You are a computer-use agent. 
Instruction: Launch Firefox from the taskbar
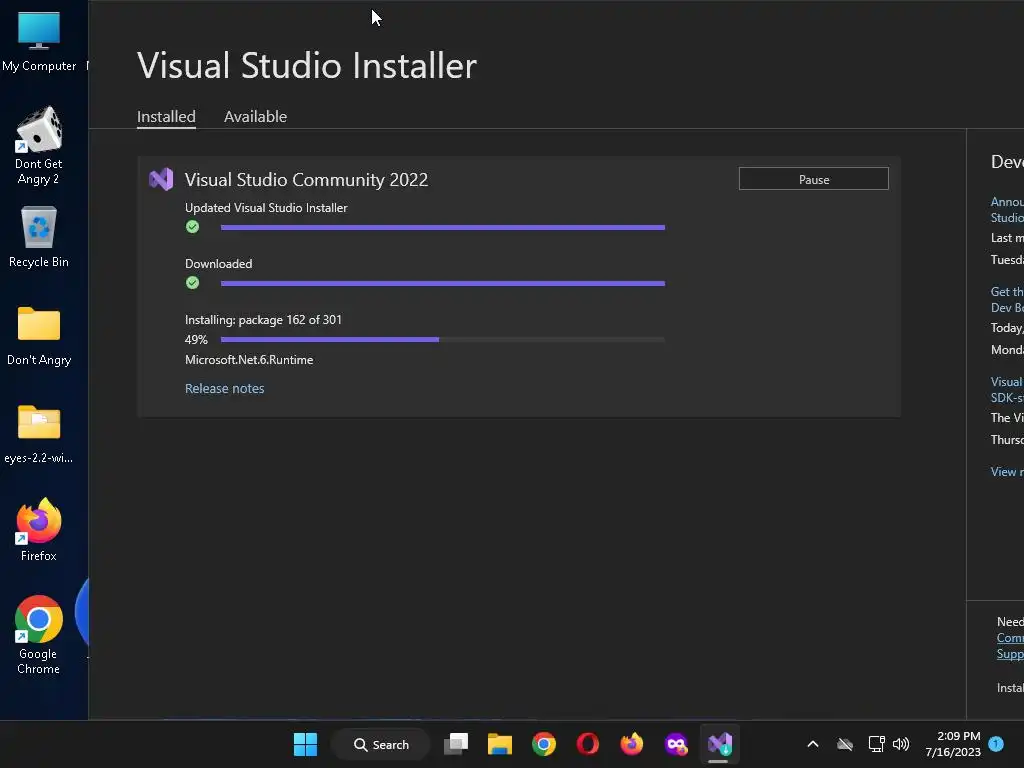[x=632, y=744]
